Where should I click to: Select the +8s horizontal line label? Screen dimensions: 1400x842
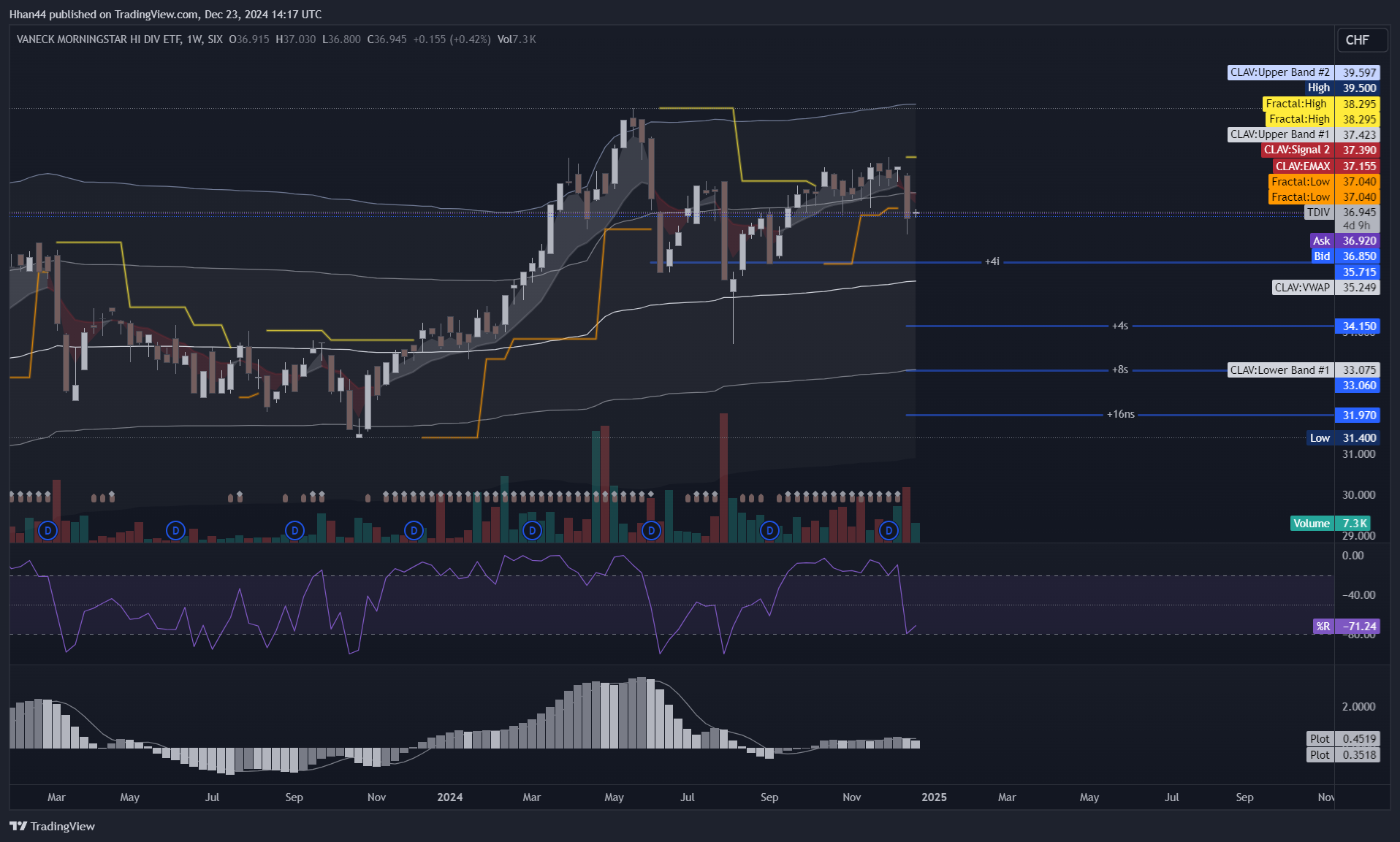pyautogui.click(x=1120, y=370)
